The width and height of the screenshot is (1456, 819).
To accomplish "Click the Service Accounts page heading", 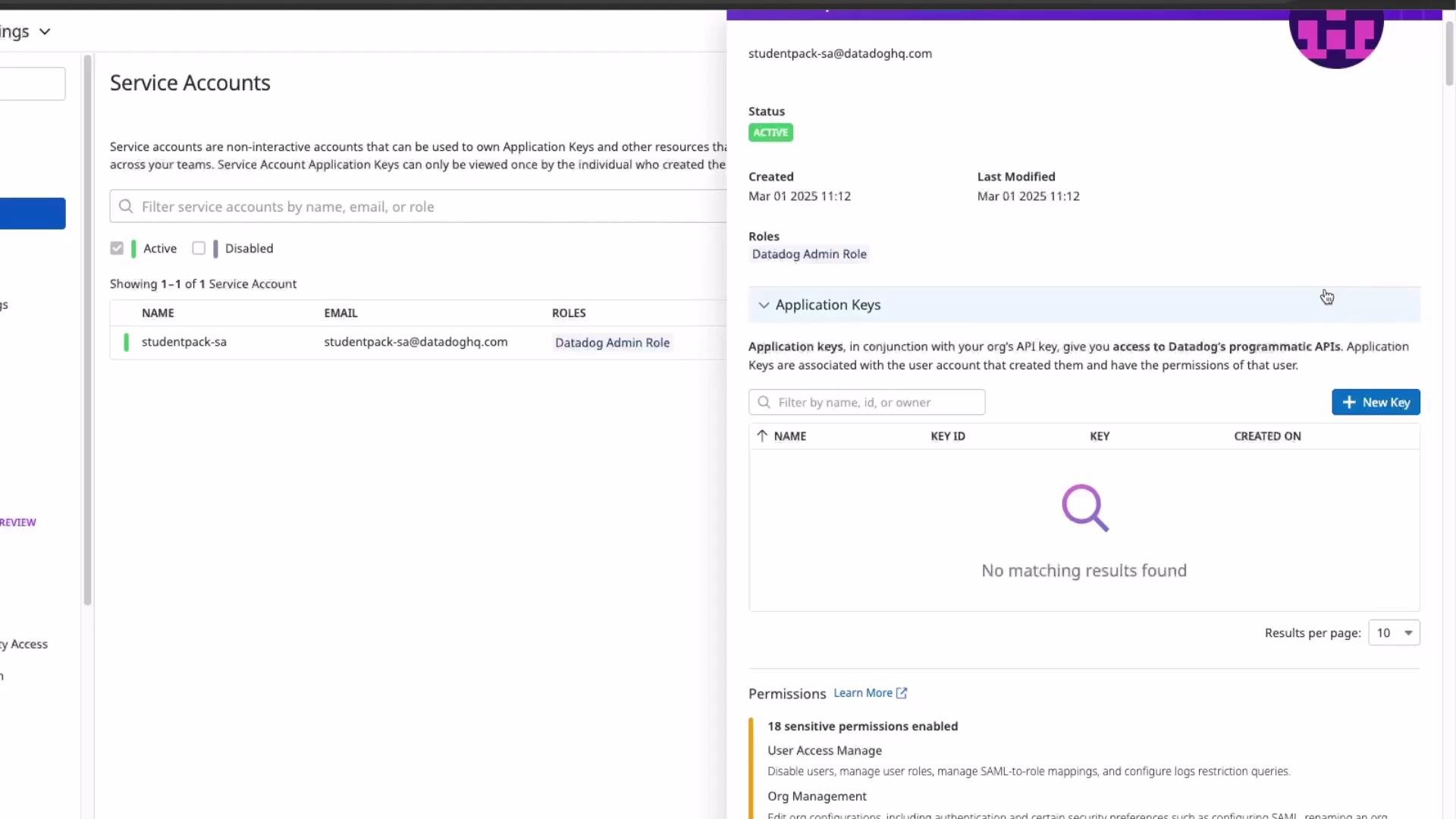I will point(190,83).
